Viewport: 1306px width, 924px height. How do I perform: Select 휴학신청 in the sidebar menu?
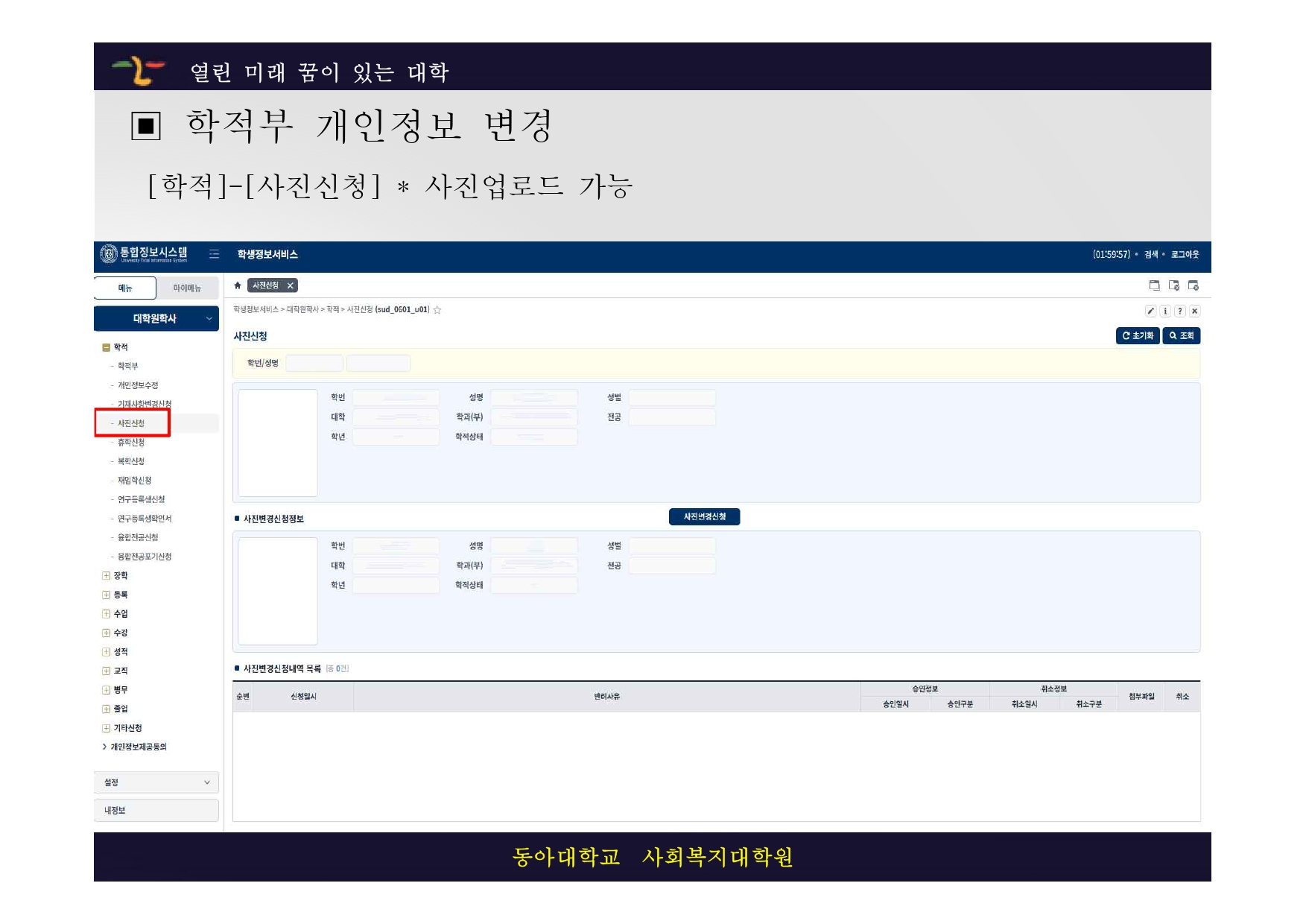[131, 443]
